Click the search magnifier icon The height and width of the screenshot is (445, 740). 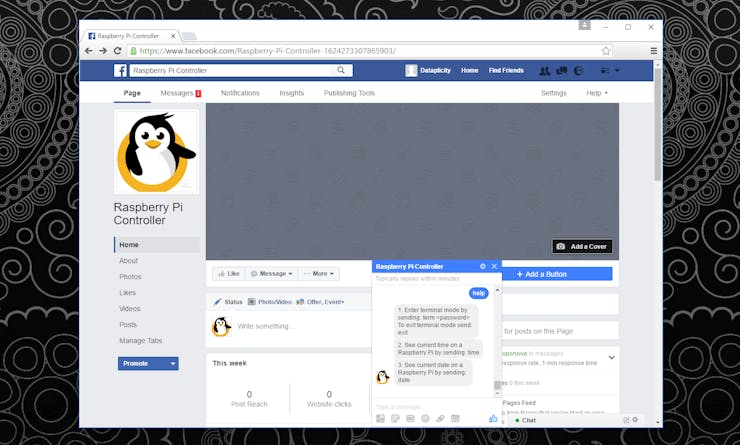[x=341, y=70]
